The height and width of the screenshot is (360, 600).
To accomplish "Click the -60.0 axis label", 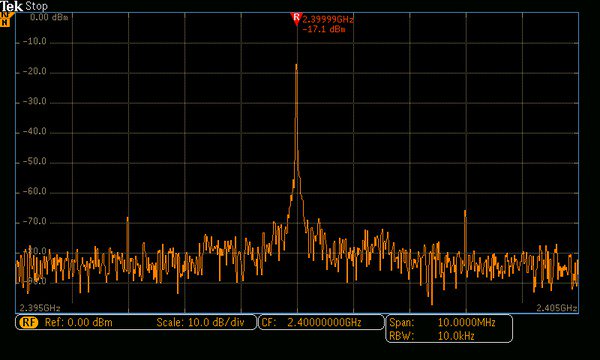I will [x=34, y=191].
